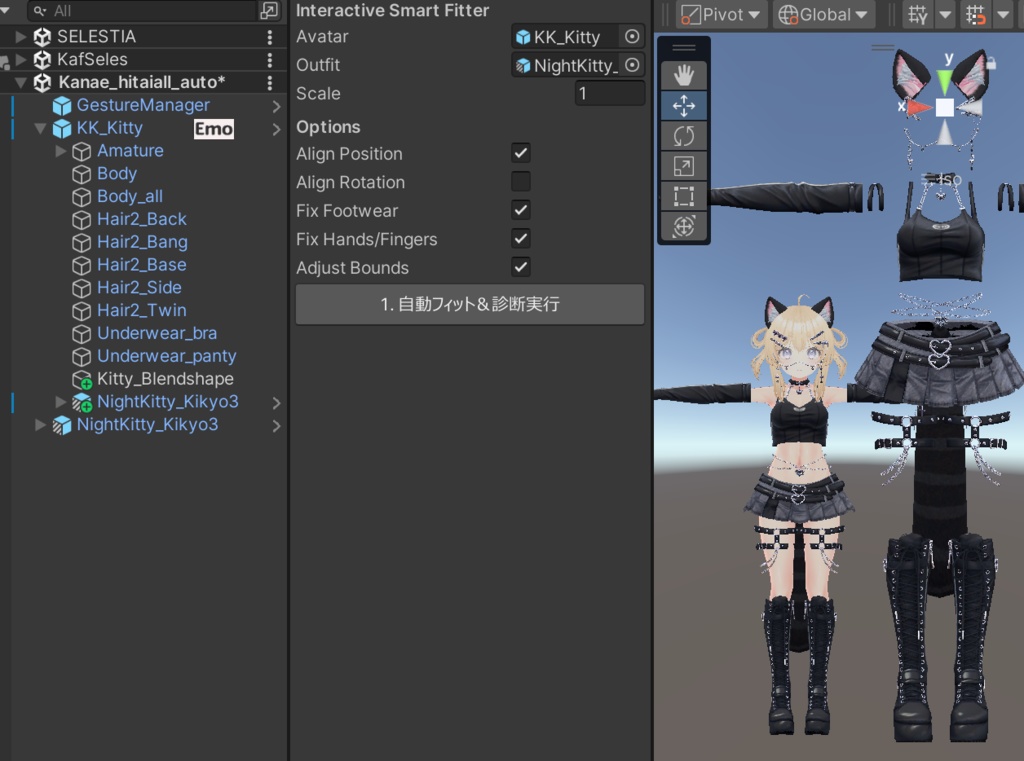The image size is (1024, 761).
Task: Open the options menu beside SELESTIA
Action: 270,36
